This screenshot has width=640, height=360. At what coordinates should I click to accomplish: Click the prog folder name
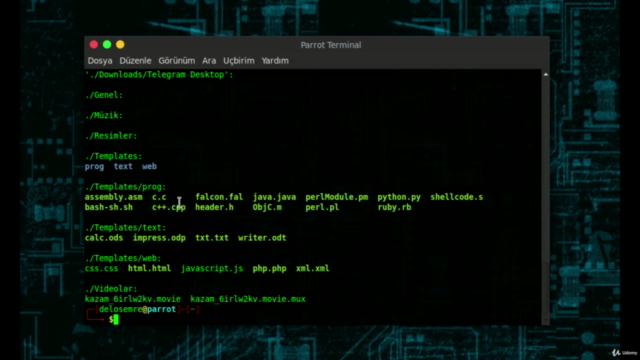tap(94, 167)
